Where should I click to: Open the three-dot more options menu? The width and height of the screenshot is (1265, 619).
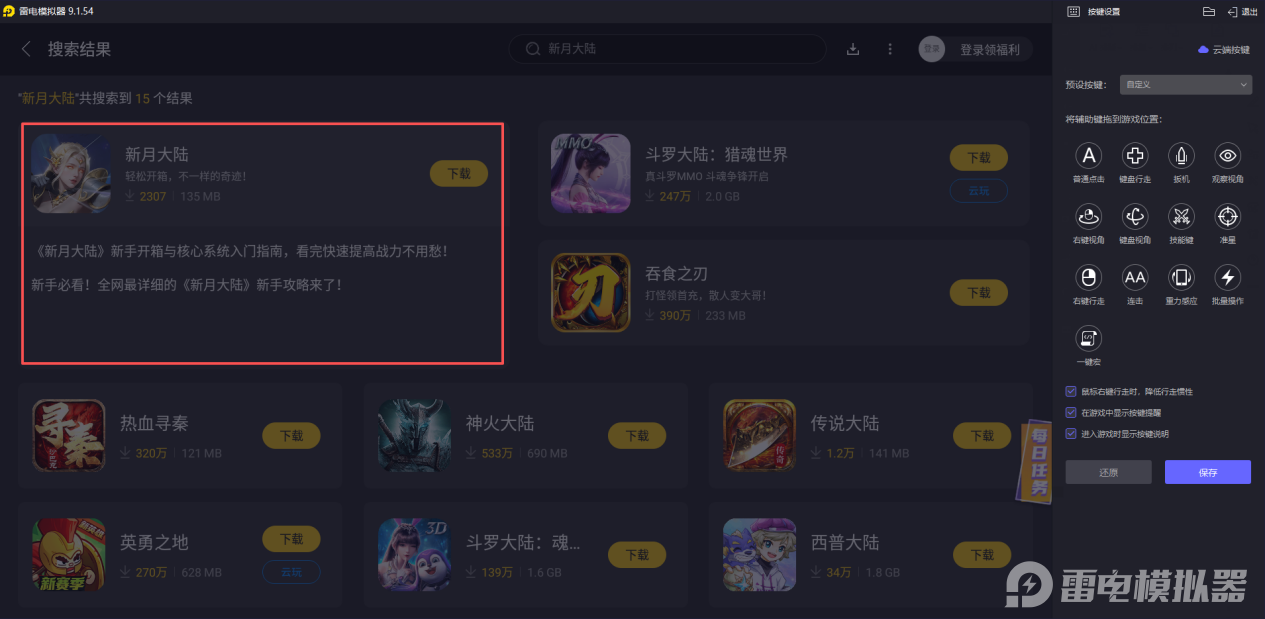pyautogui.click(x=890, y=49)
